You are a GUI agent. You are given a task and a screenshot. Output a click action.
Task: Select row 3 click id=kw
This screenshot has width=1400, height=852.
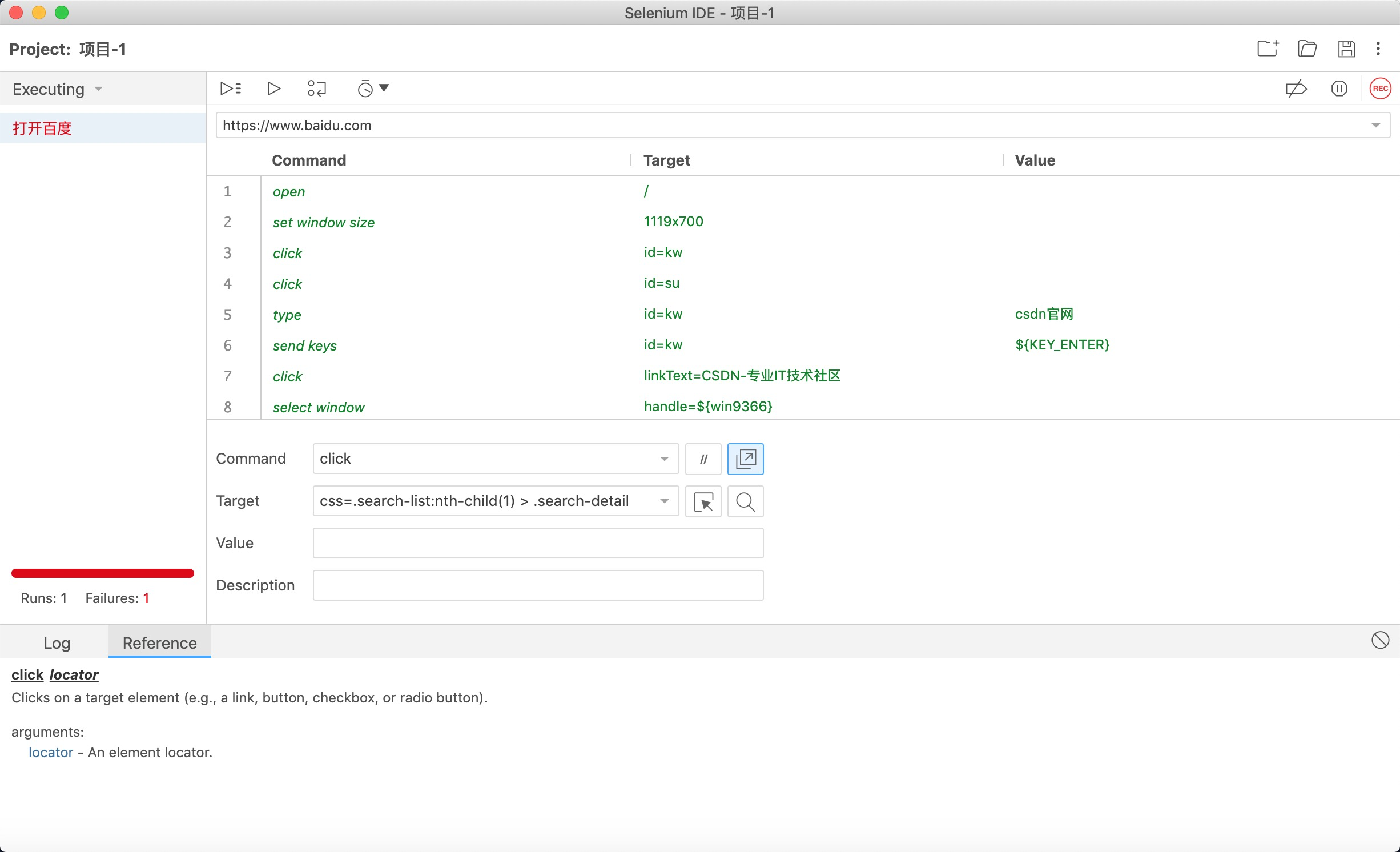click(x=803, y=253)
